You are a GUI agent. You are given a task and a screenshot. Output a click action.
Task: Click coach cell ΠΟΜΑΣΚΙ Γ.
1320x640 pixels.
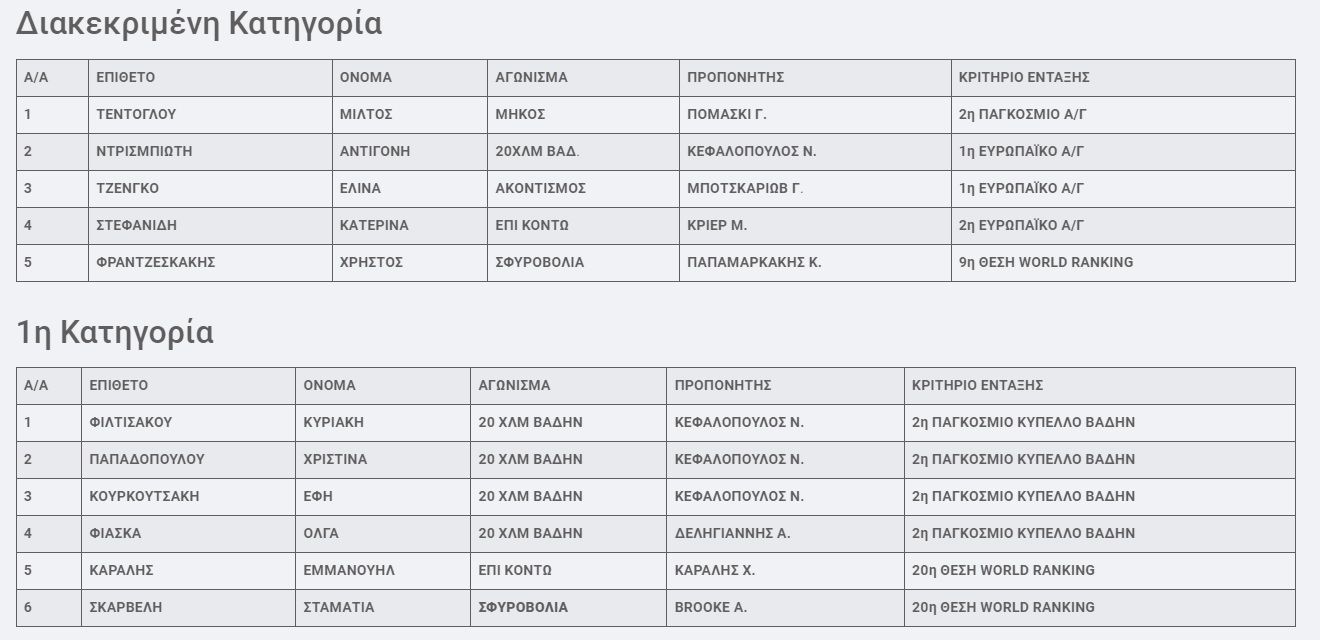[727, 114]
